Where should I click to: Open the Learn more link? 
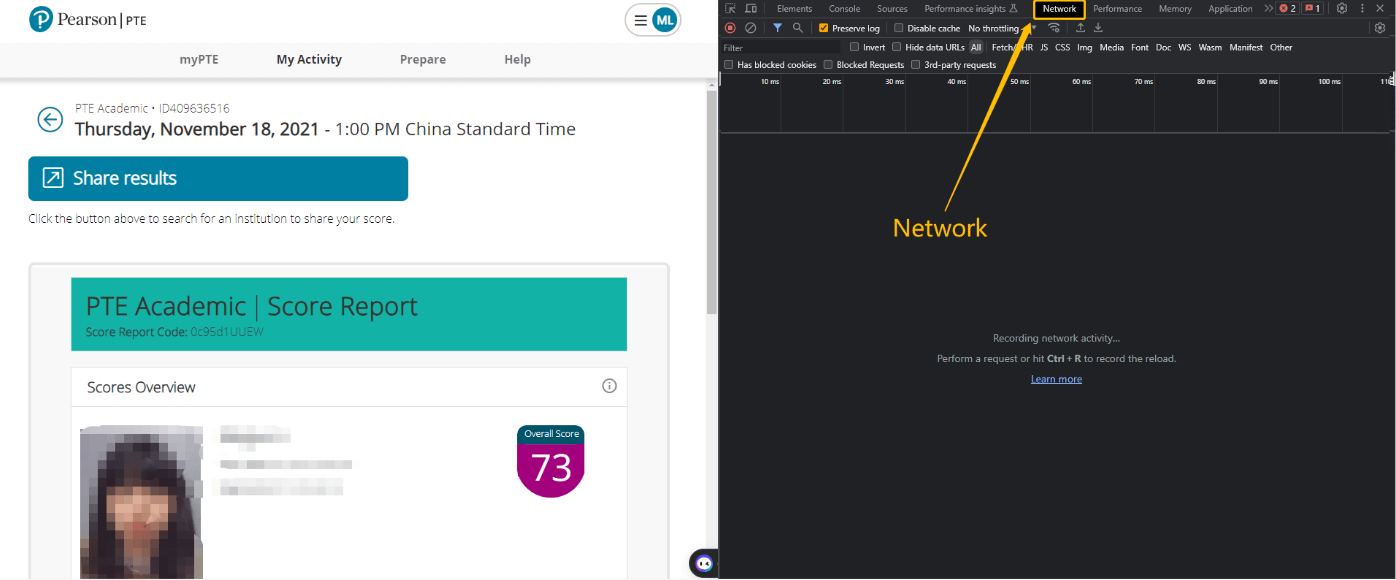pos(1056,379)
